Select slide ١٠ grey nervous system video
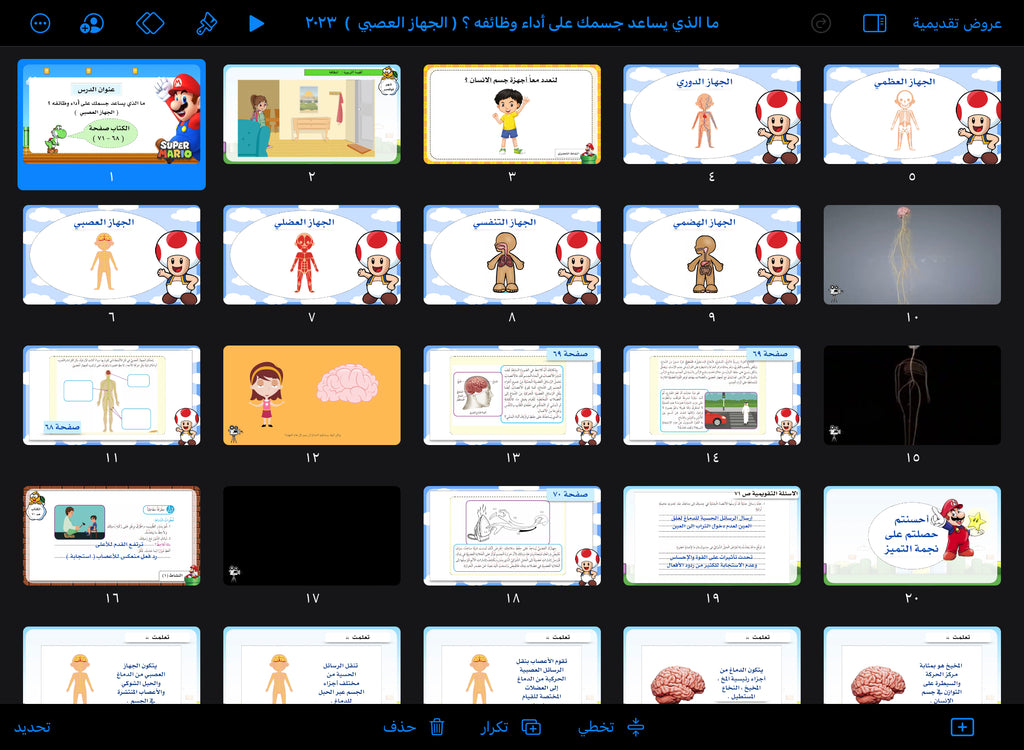This screenshot has width=1024, height=750. (912, 255)
